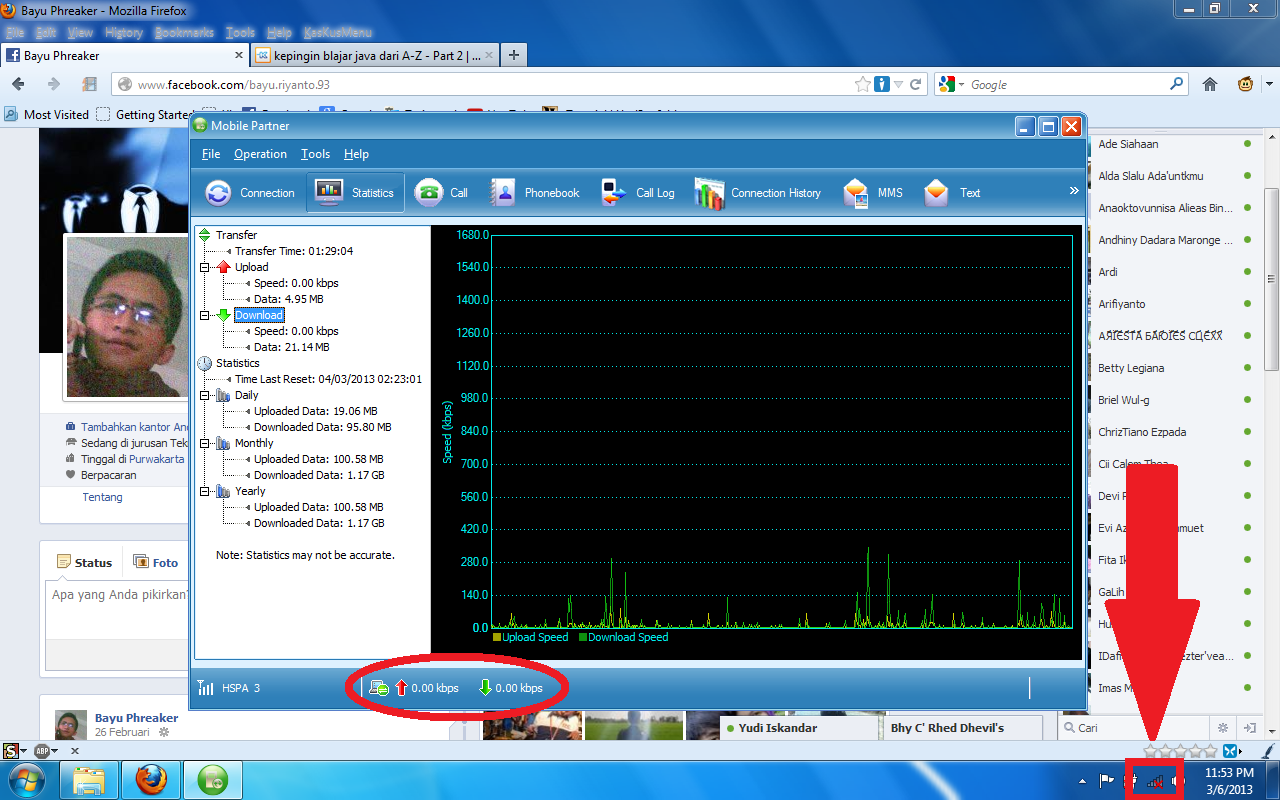Click the Cari chat search field
1280x800 pixels.
click(1134, 727)
